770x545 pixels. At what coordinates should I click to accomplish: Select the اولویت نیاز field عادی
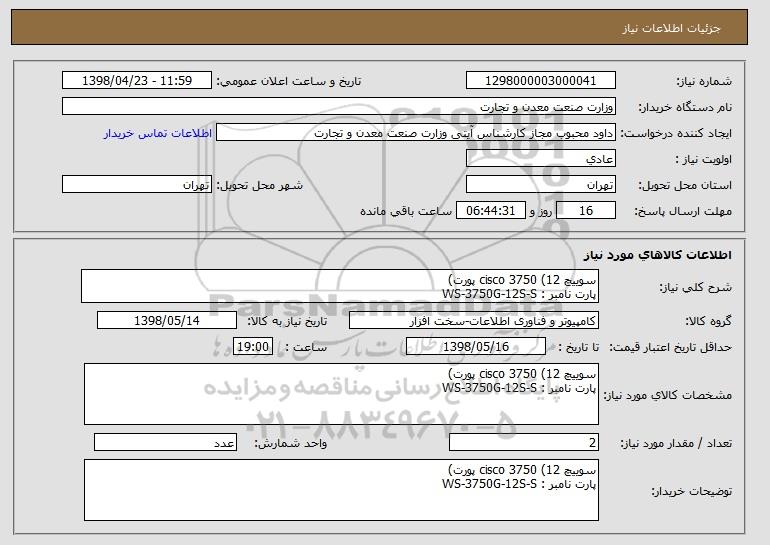point(541,159)
